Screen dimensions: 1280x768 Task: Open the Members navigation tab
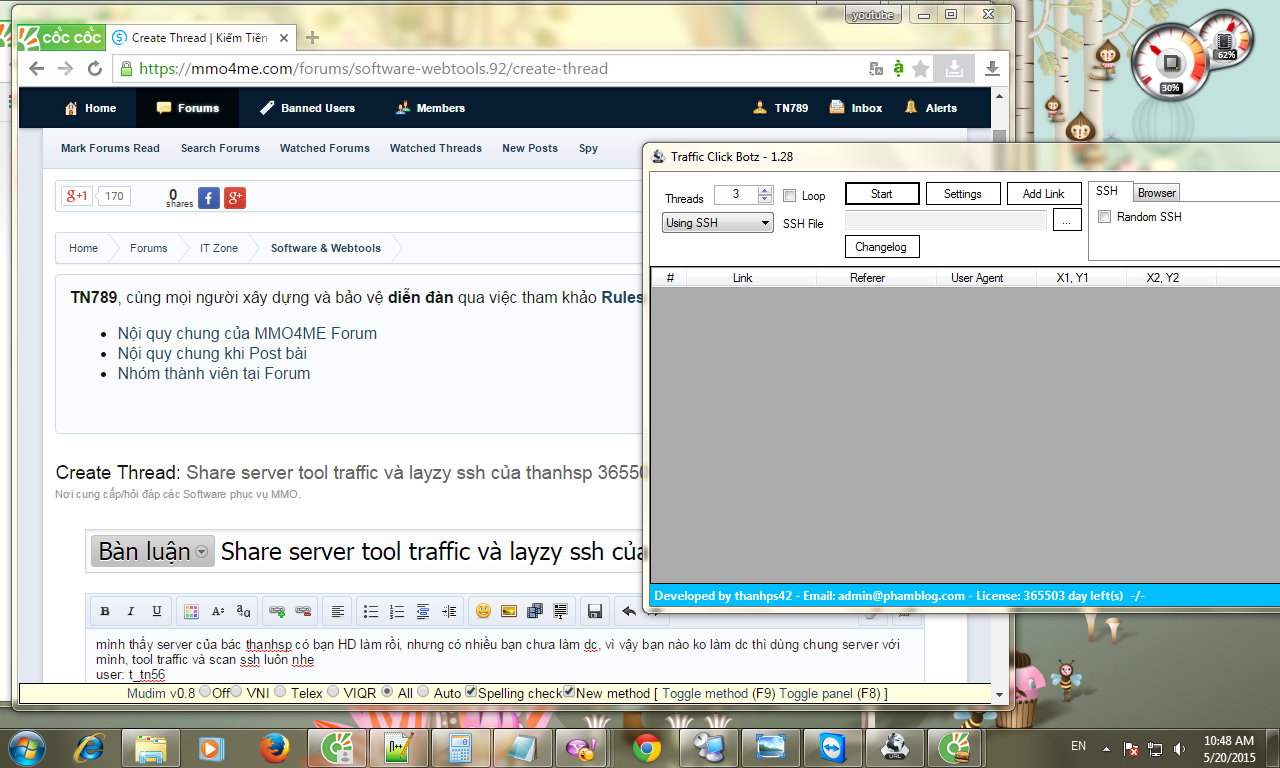(431, 108)
